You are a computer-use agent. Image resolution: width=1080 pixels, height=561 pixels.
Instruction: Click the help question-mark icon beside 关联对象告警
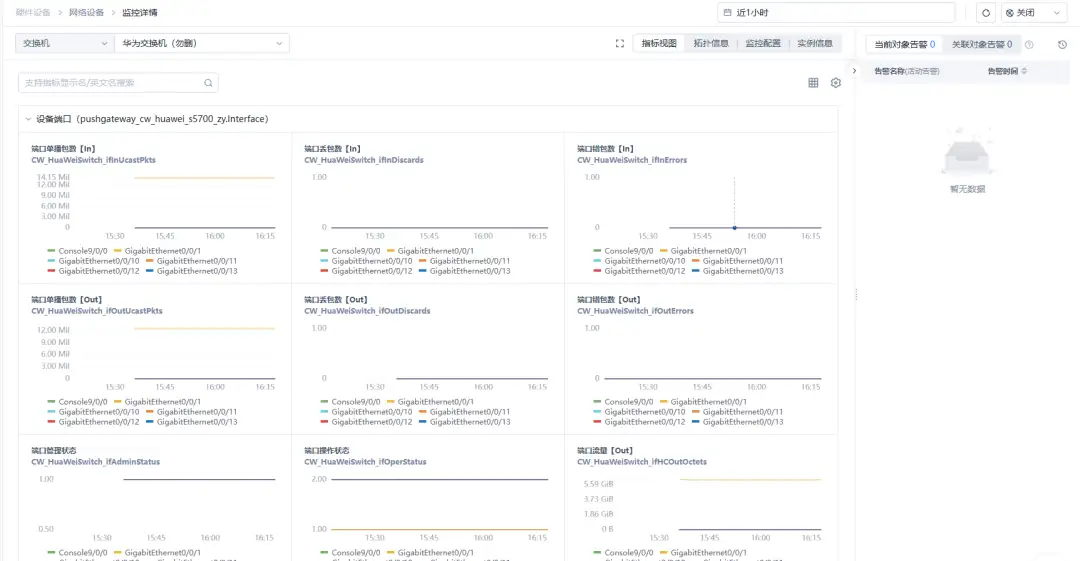click(x=1029, y=45)
